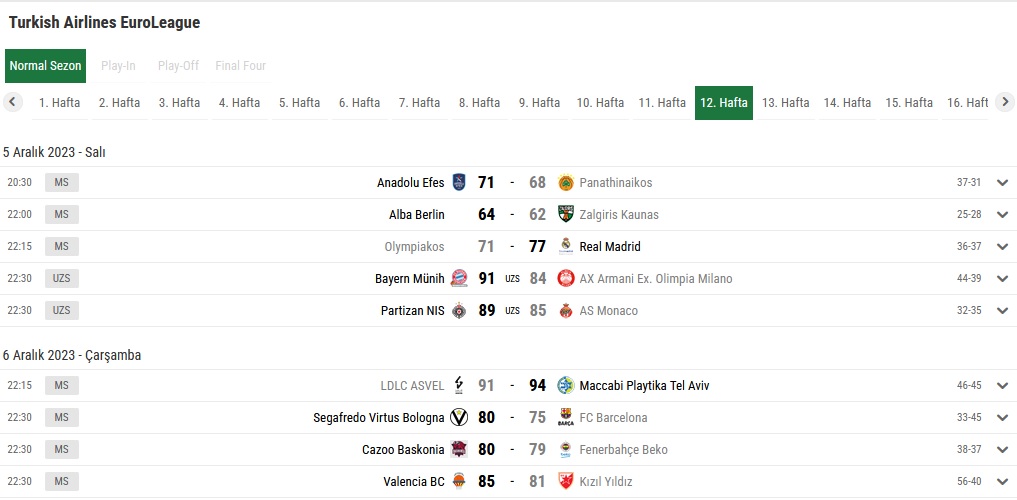
Task: Open the Real Madrid crest icon
Action: (x=566, y=246)
